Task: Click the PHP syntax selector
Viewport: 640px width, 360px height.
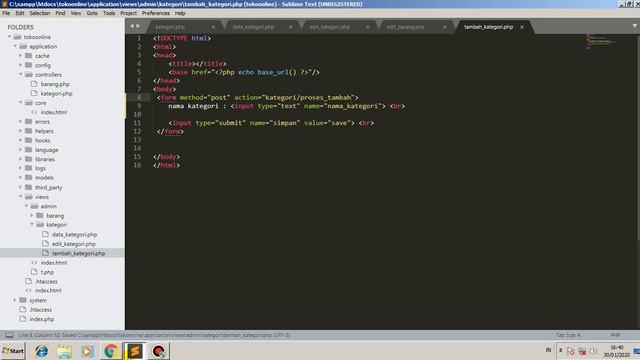Action: pyautogui.click(x=616, y=335)
